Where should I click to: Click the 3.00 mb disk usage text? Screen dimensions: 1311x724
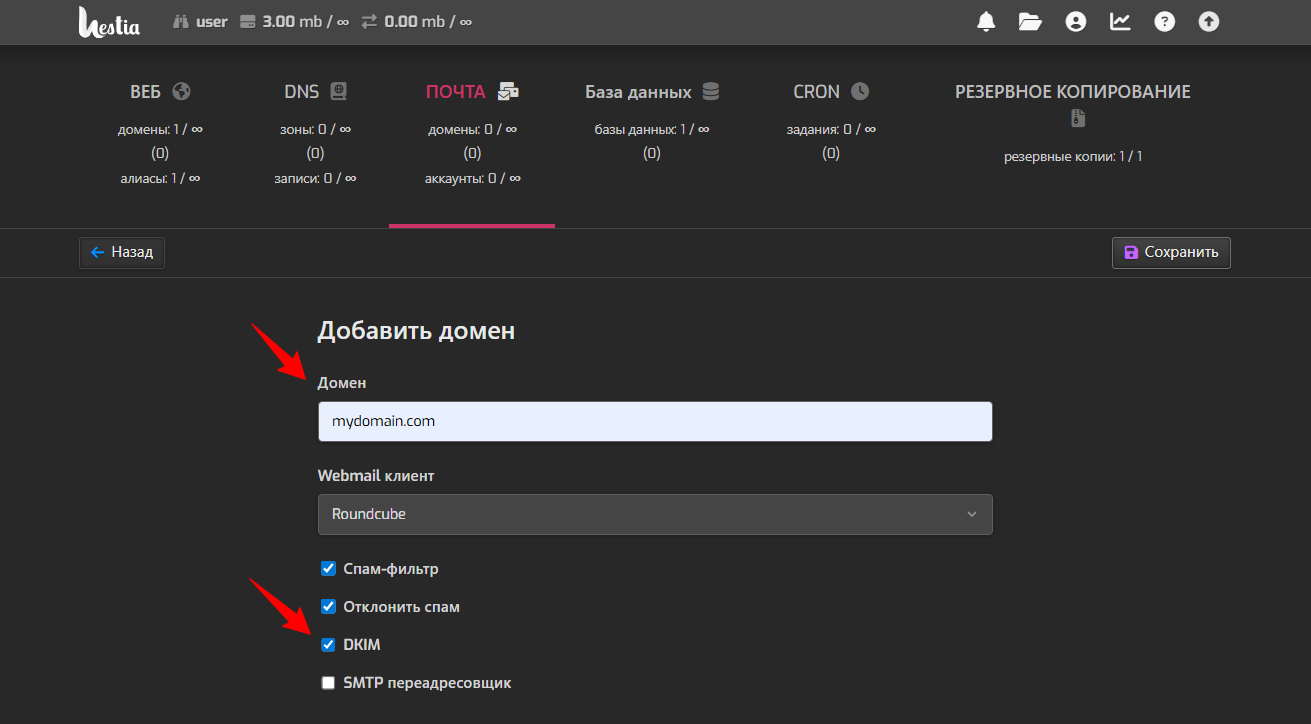[x=306, y=21]
